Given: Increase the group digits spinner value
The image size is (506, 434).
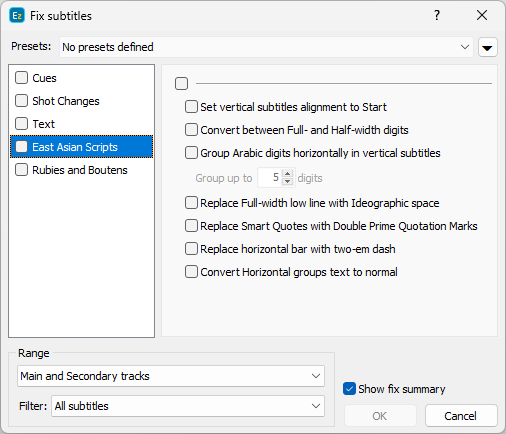Looking at the screenshot, I should point(287,174).
